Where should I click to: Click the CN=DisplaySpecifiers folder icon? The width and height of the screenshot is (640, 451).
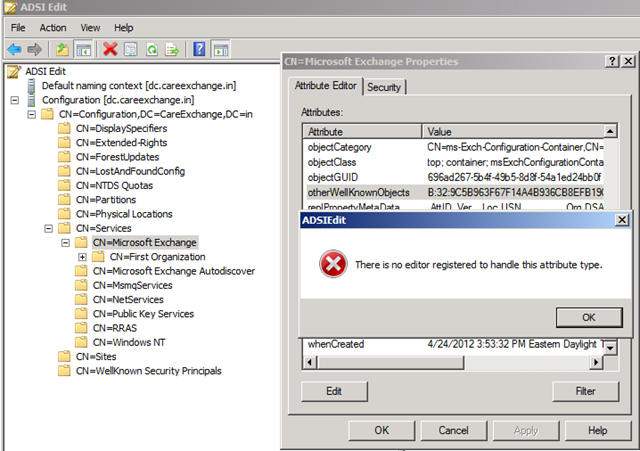click(x=64, y=129)
